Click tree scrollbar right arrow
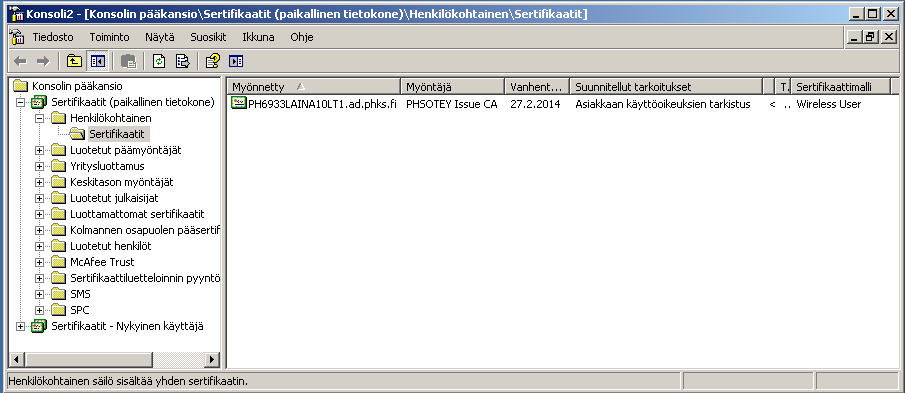 [212, 360]
